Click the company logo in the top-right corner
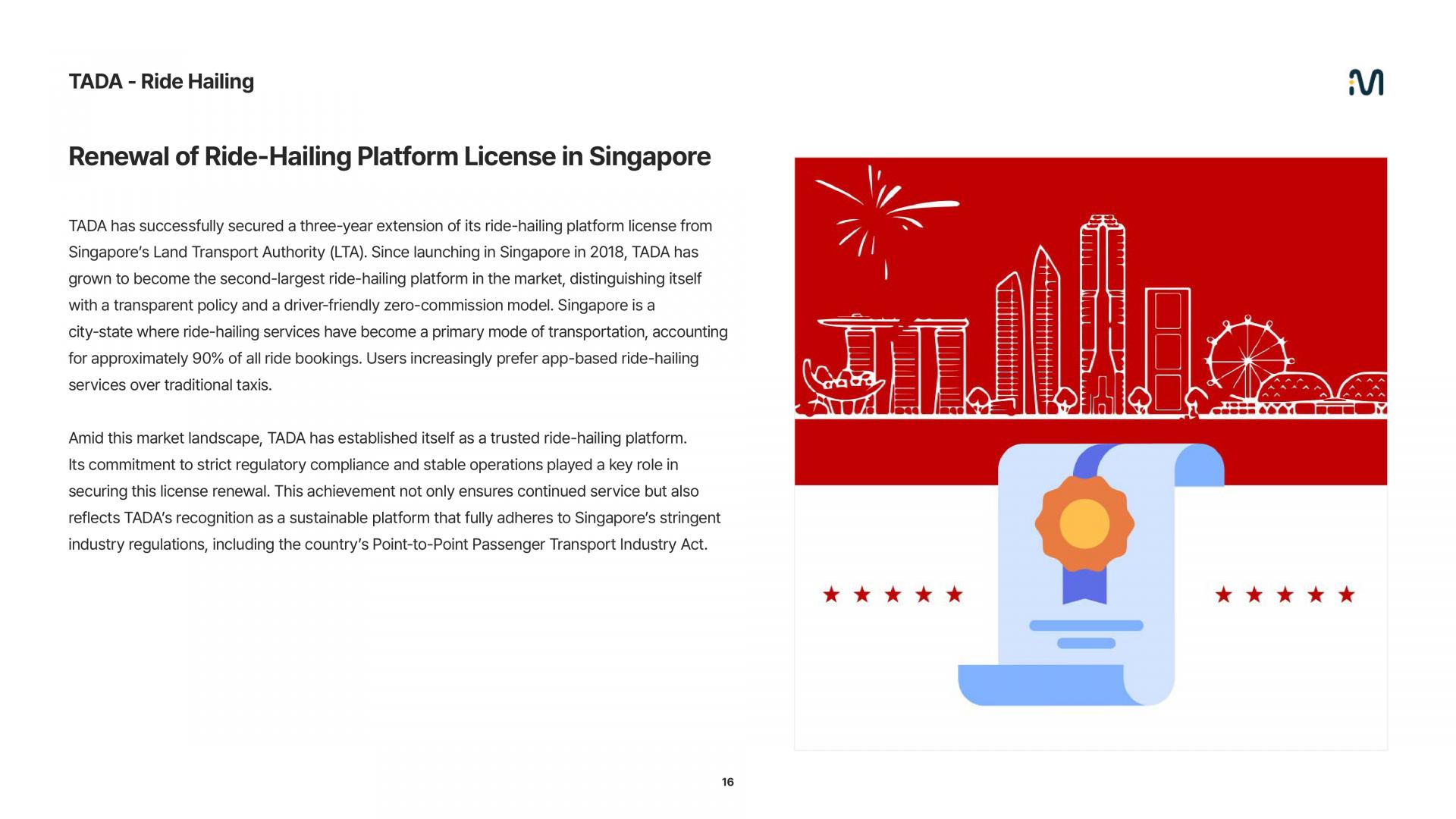The height and width of the screenshot is (819, 1456). tap(1366, 82)
